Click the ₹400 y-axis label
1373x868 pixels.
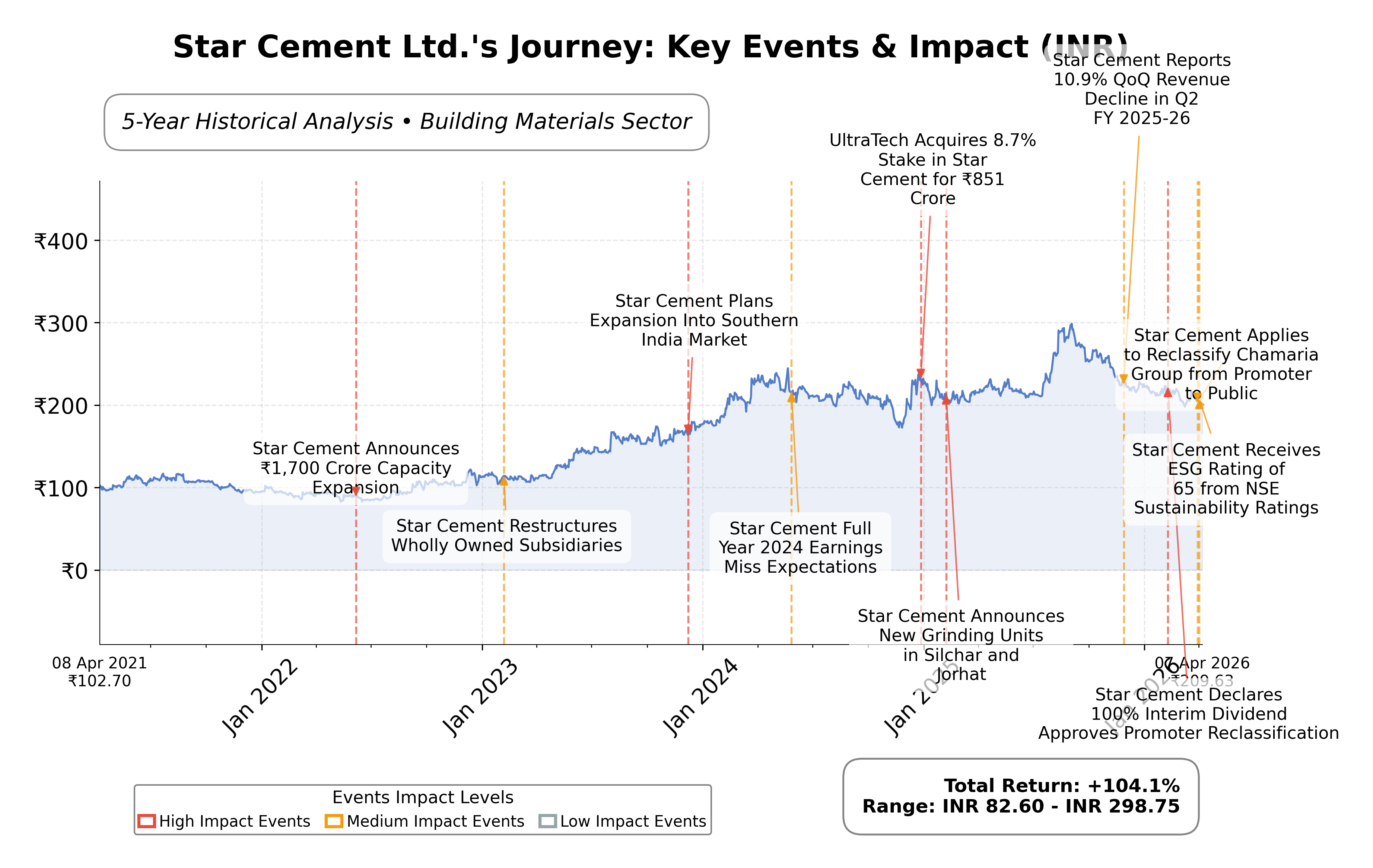pyautogui.click(x=61, y=242)
